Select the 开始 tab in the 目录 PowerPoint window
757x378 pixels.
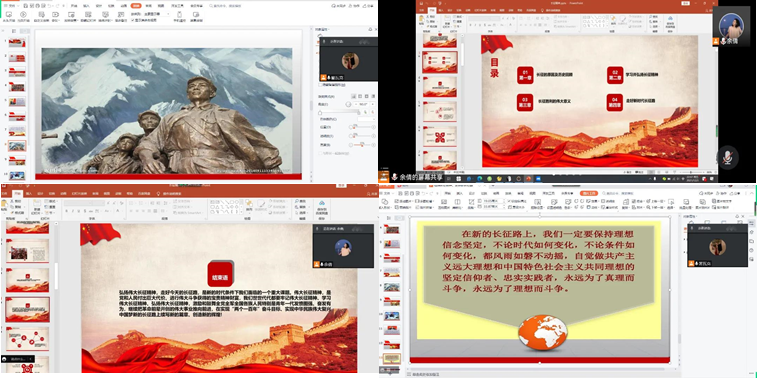[432, 10]
